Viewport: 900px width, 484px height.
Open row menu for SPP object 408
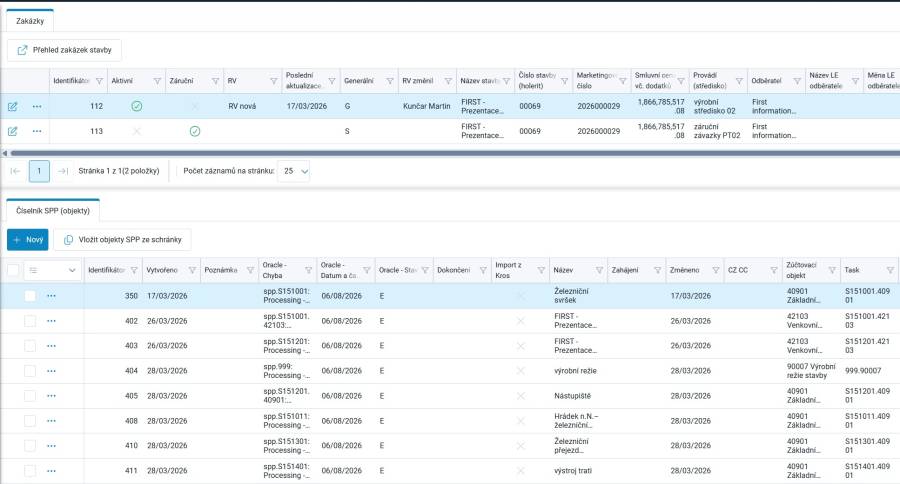pos(51,421)
